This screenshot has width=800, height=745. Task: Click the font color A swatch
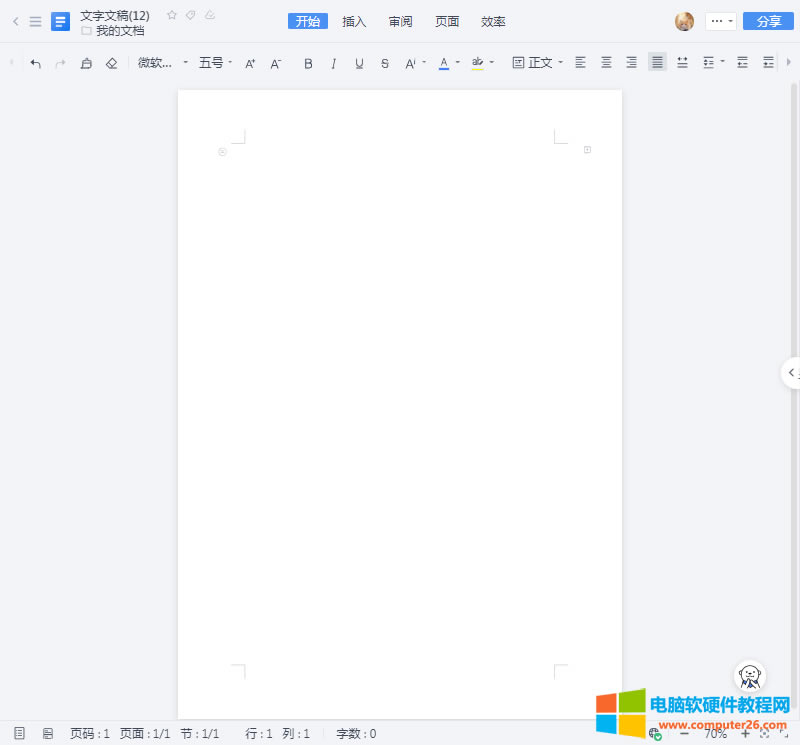[444, 62]
